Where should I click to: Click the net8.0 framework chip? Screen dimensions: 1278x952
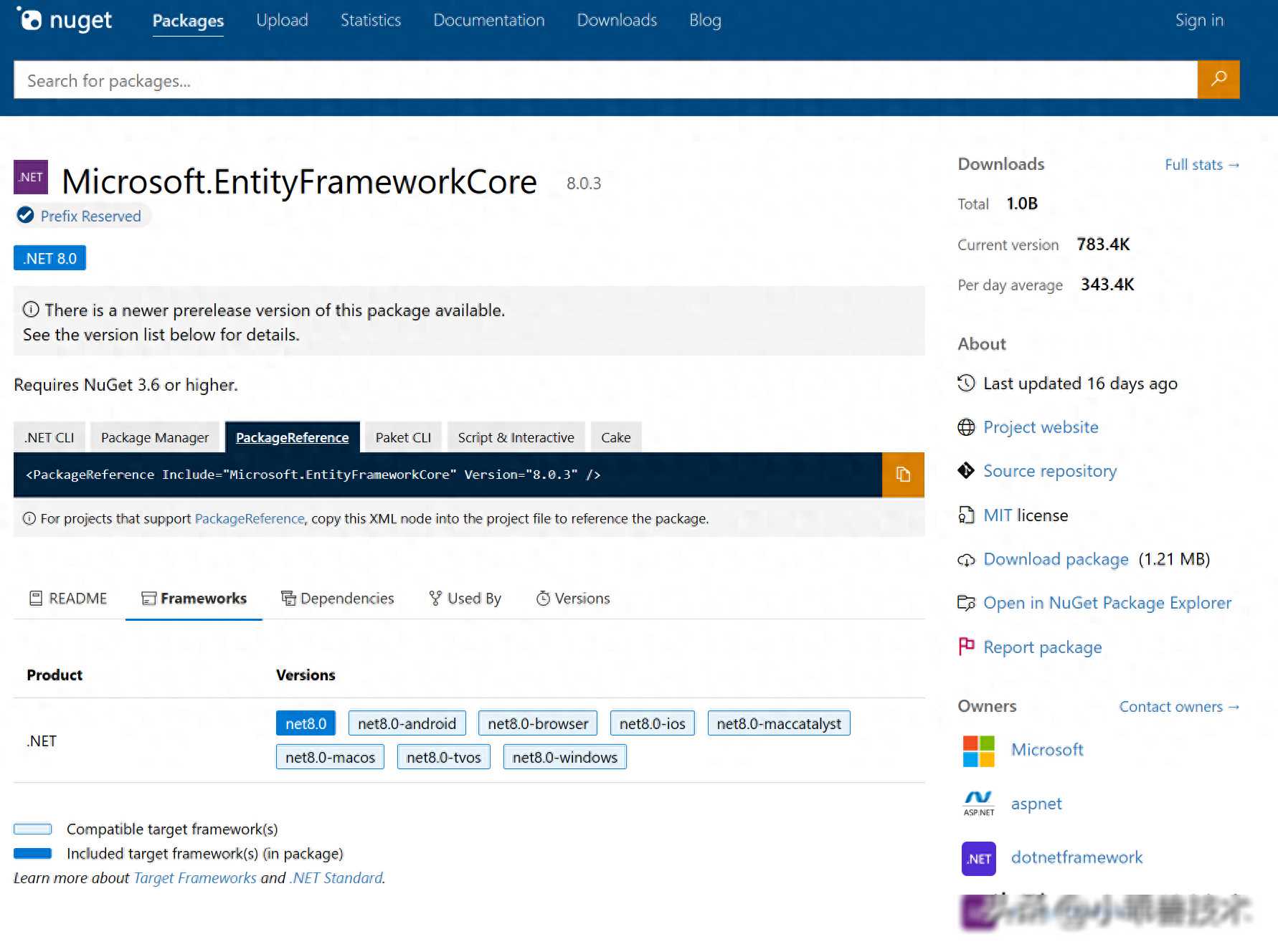(x=306, y=723)
